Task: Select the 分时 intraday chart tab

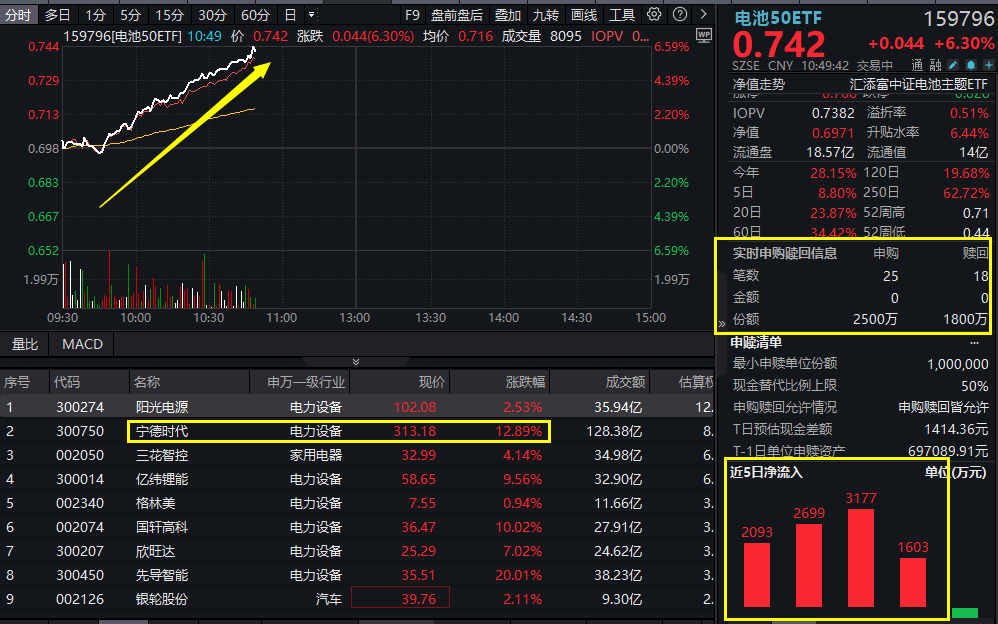Action: (19, 14)
